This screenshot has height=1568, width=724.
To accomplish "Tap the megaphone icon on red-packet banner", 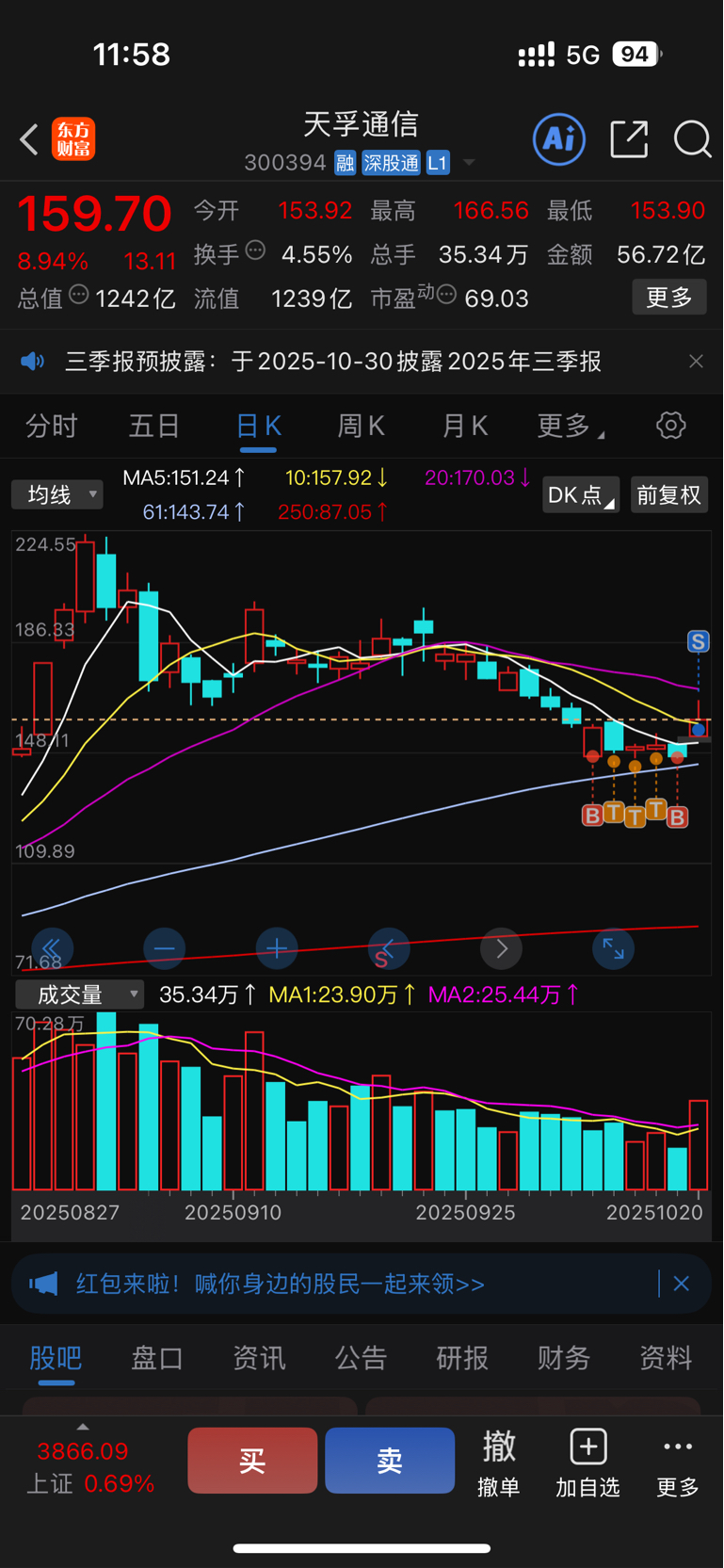I will 43,1284.
